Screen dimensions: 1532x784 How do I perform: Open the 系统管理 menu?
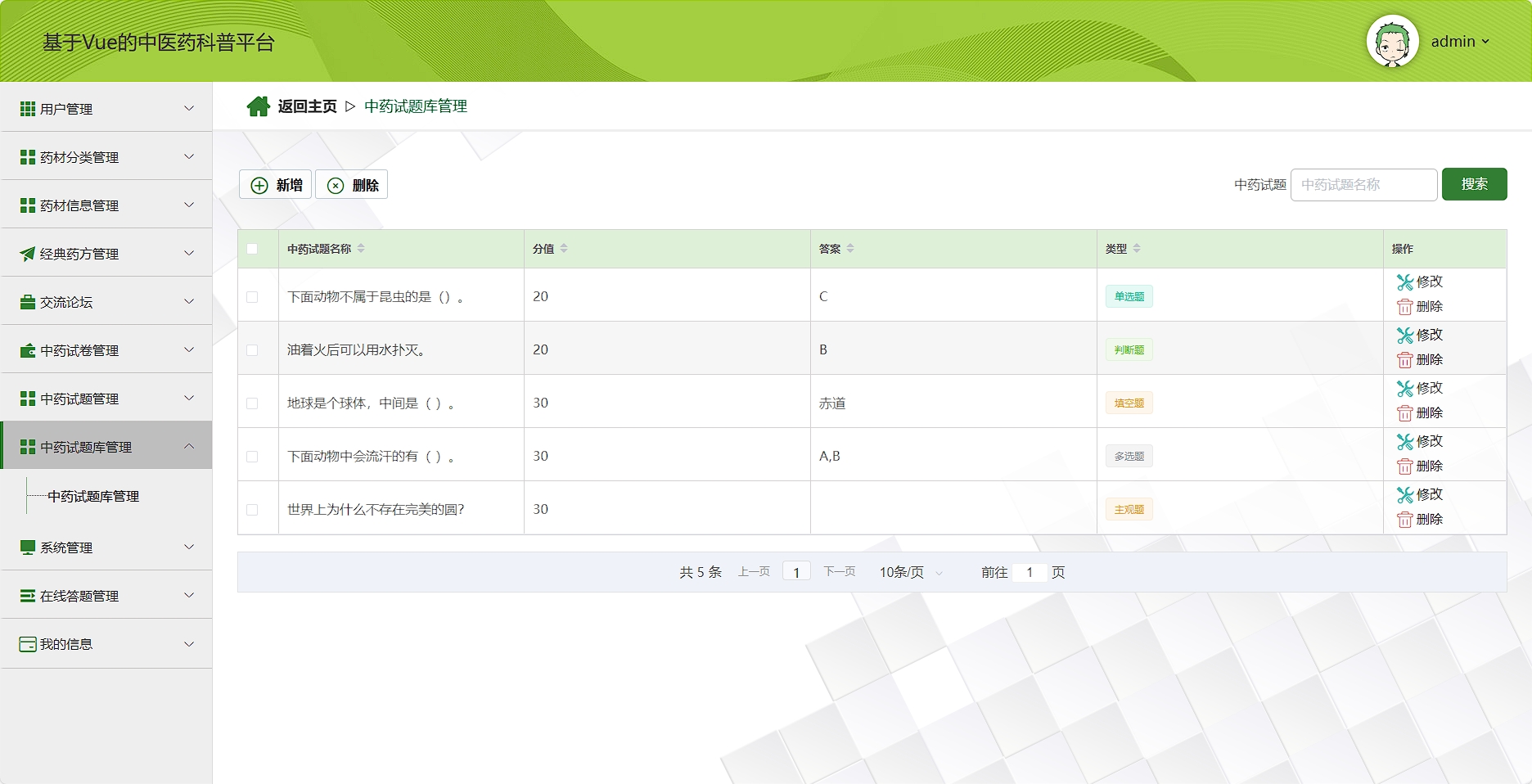pos(106,547)
